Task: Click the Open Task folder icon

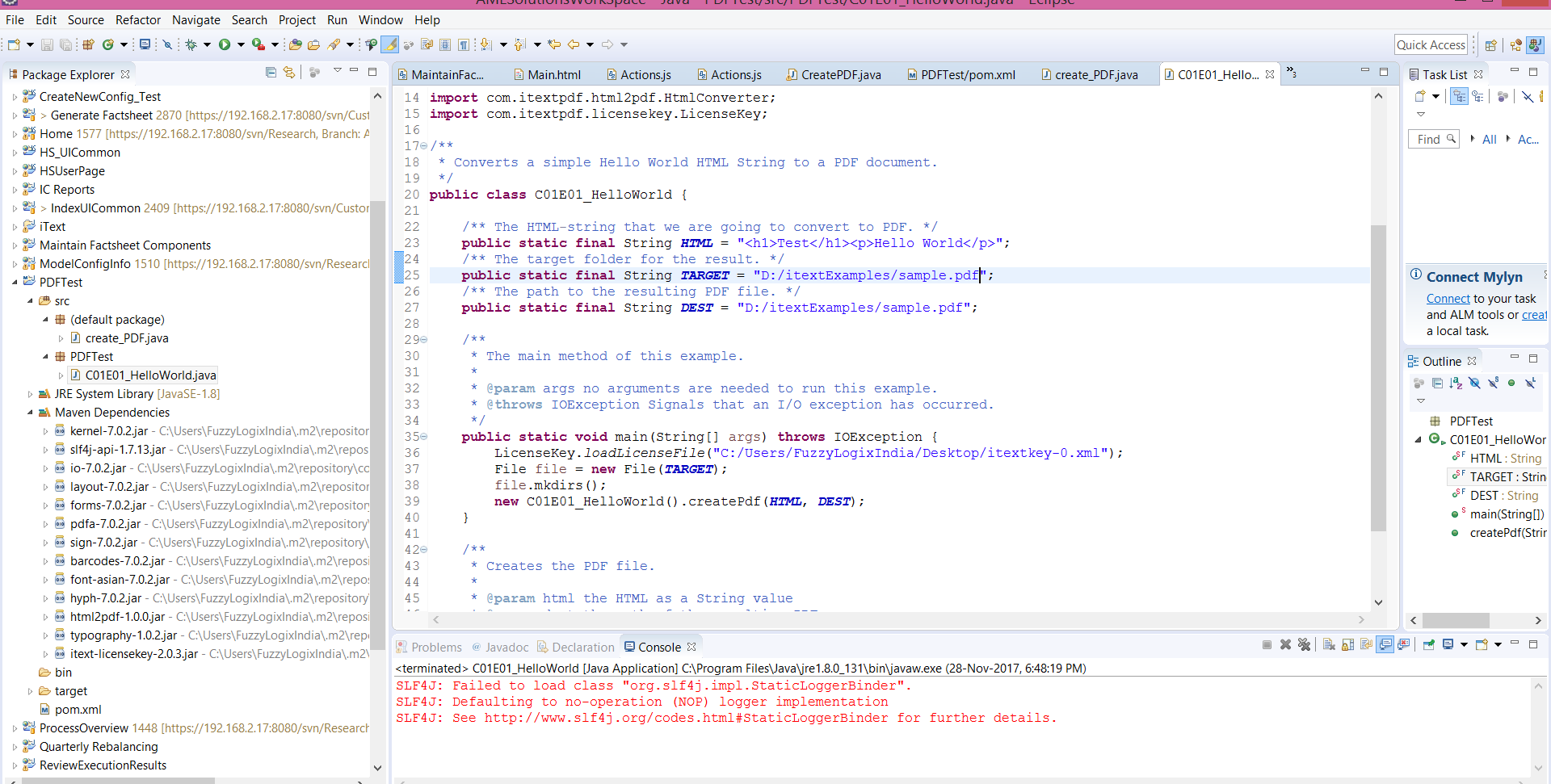Action: [314, 44]
